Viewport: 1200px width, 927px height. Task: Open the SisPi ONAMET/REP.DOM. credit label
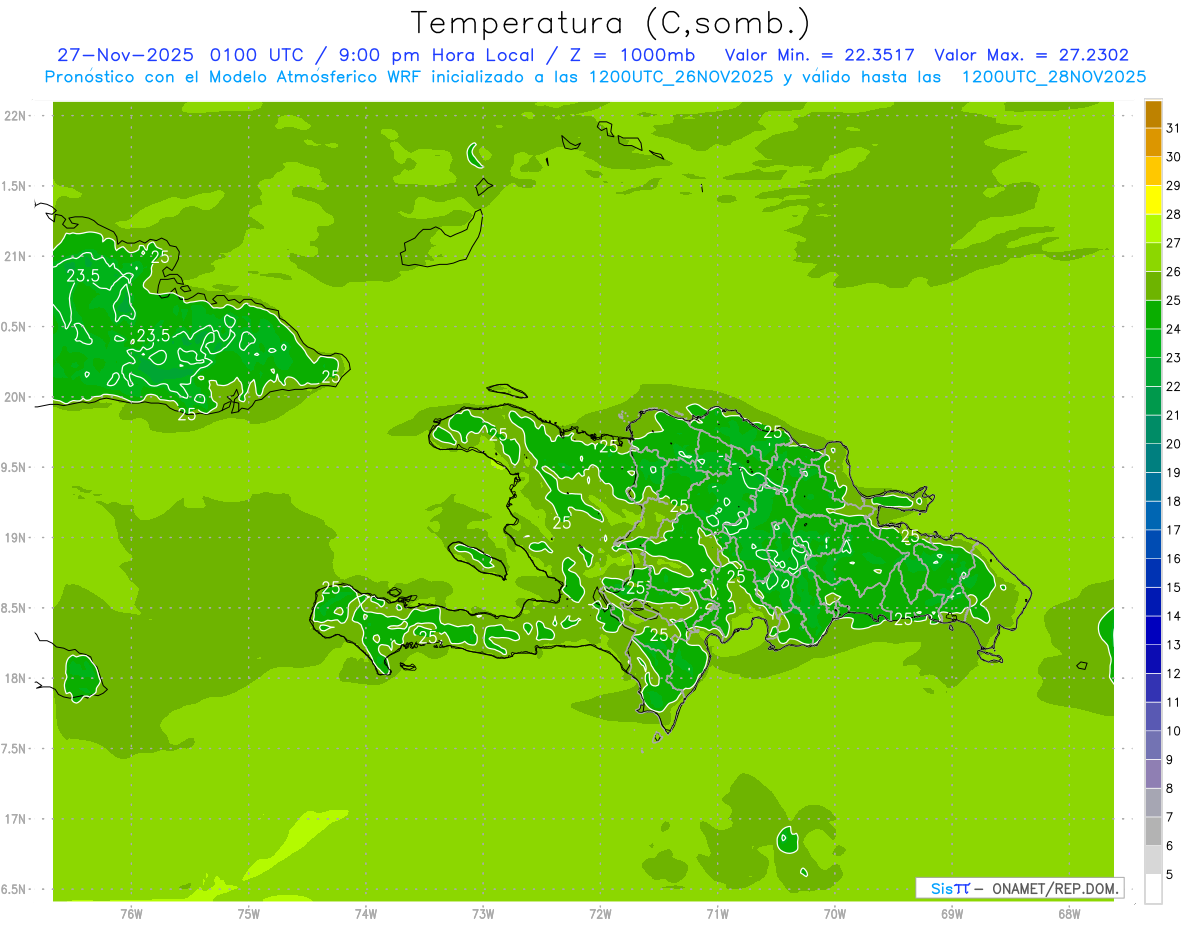pos(1020,888)
